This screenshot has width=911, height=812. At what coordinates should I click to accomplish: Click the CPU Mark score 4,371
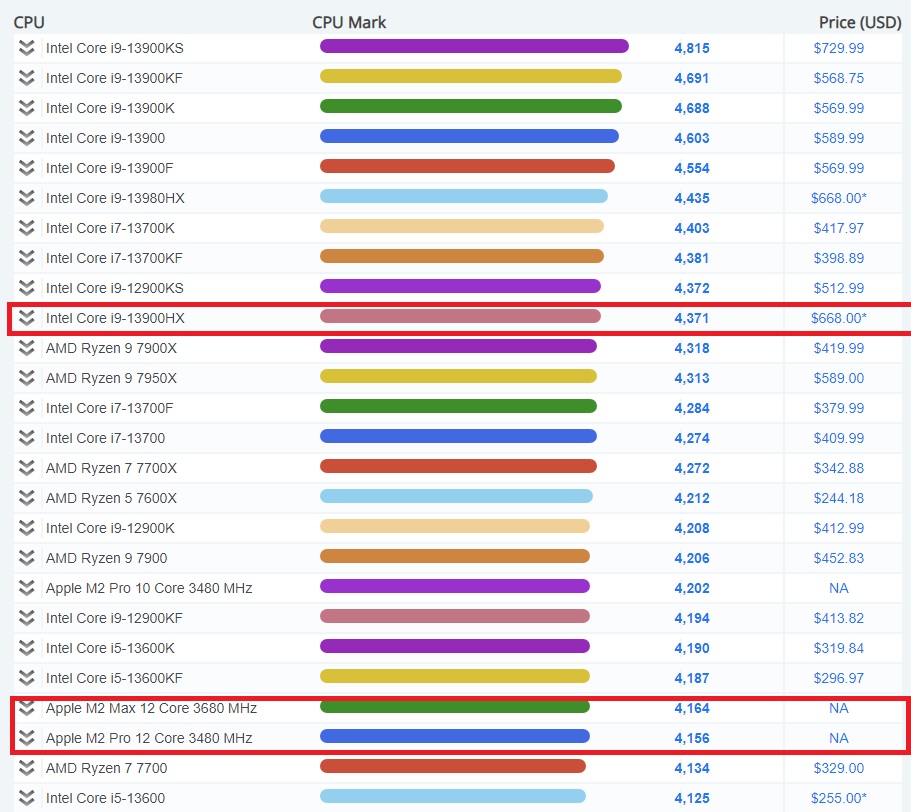[691, 318]
